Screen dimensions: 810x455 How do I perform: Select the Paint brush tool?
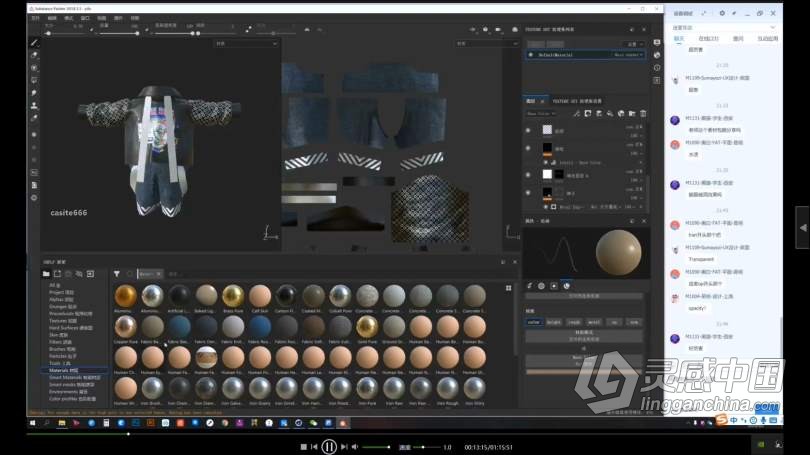[34, 43]
